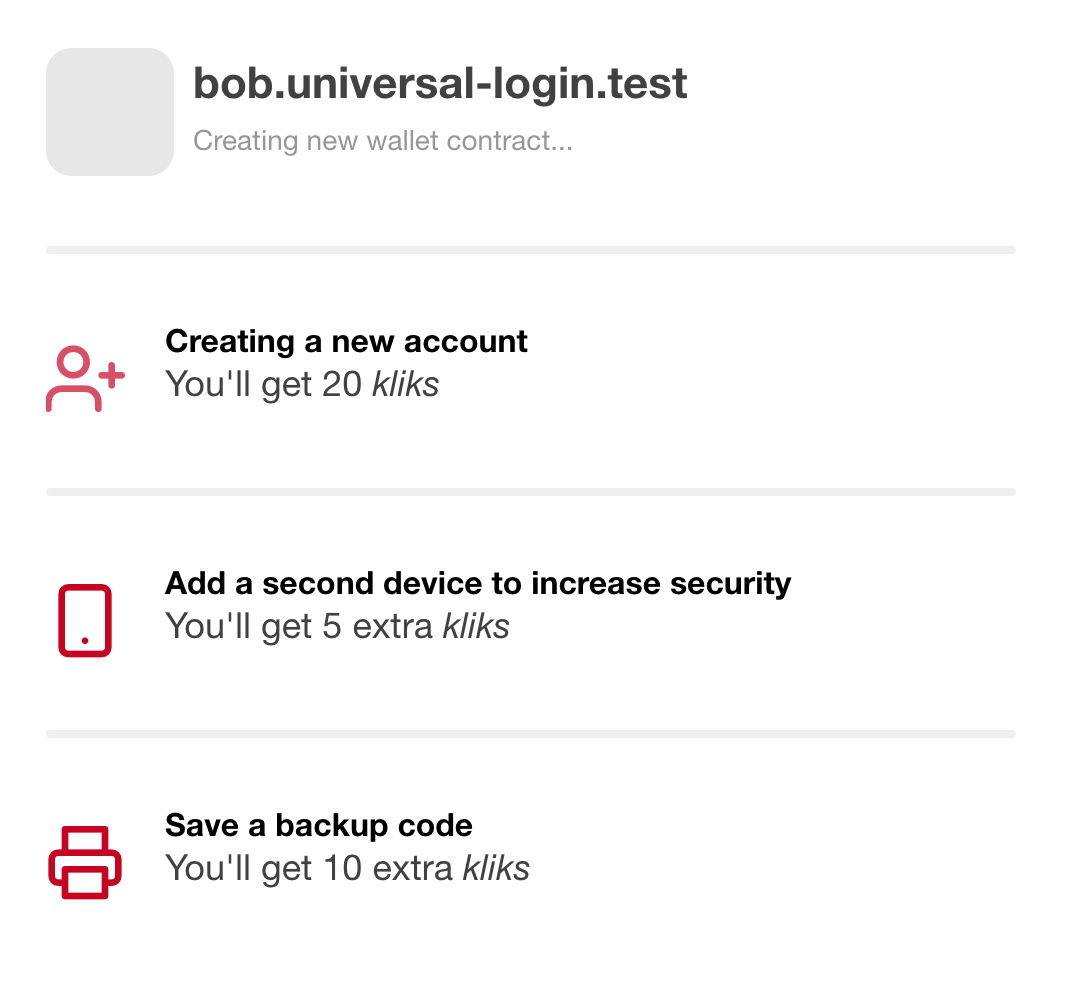Click the 'You'll get 5 extra kliks' text
Screen dimensions: 1074x988
338,626
